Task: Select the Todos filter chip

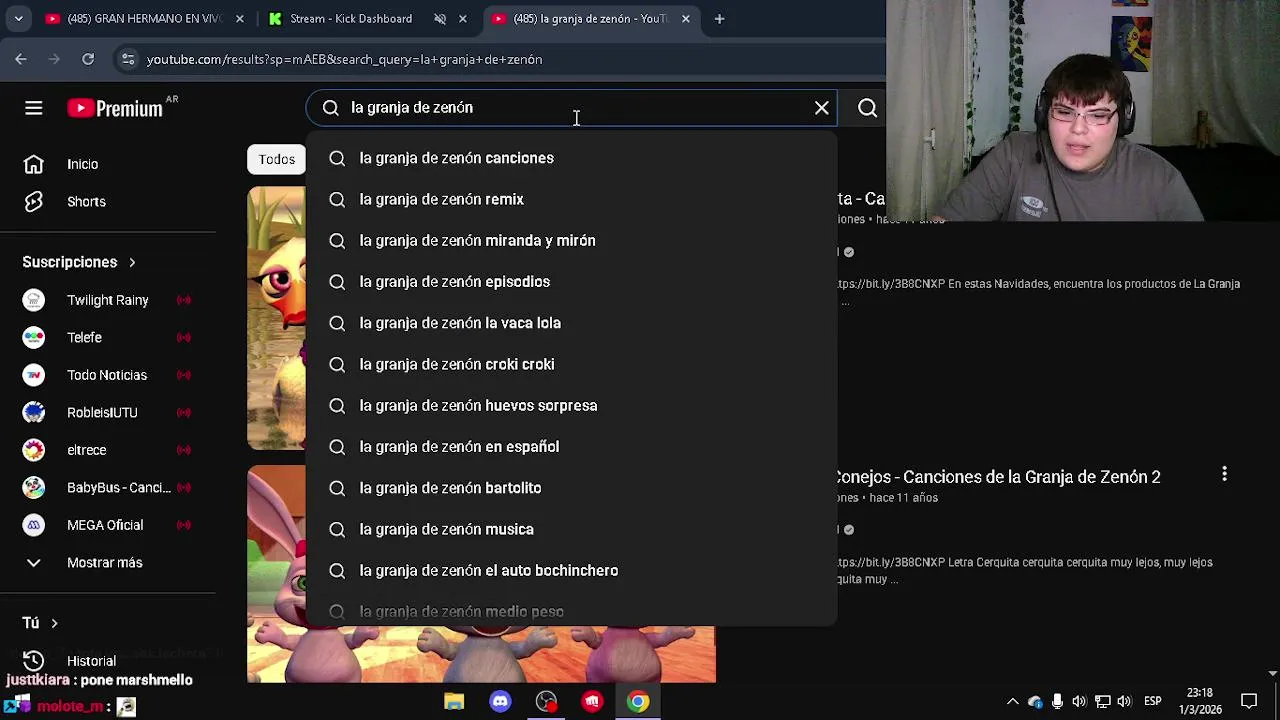Action: tap(276, 159)
